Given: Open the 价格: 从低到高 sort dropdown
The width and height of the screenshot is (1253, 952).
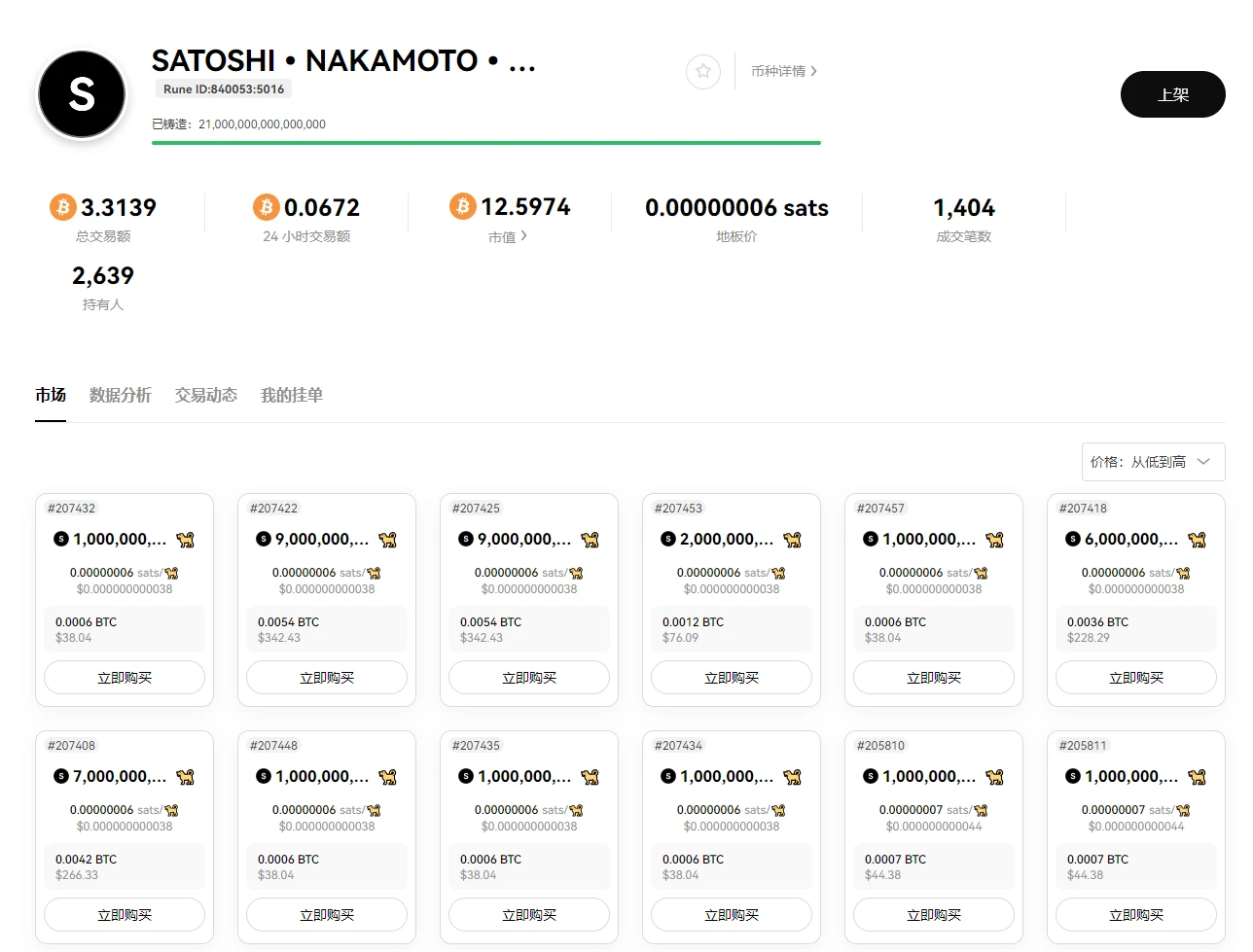Looking at the screenshot, I should coord(1152,462).
